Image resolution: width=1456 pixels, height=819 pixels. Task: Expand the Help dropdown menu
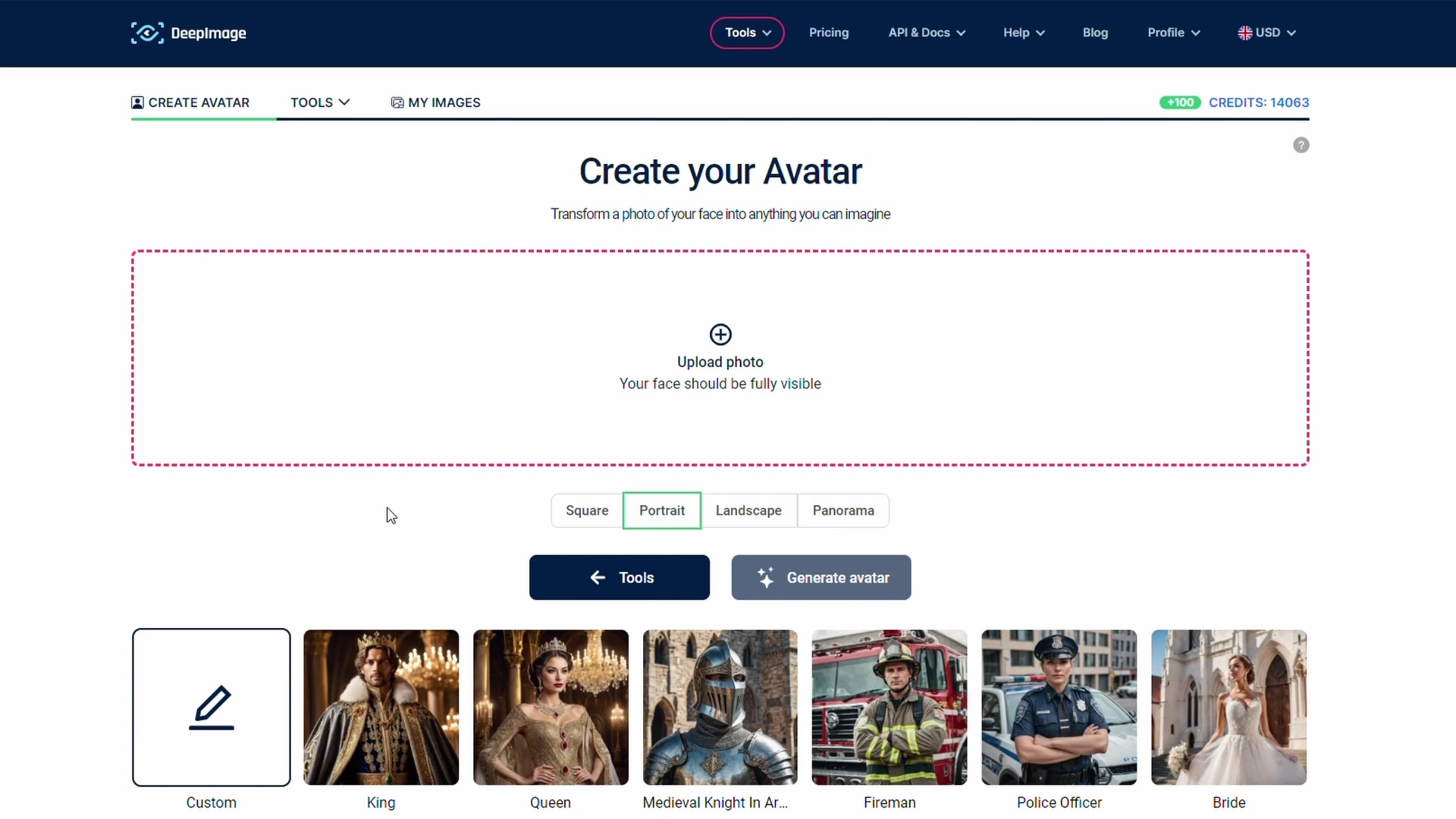1024,33
